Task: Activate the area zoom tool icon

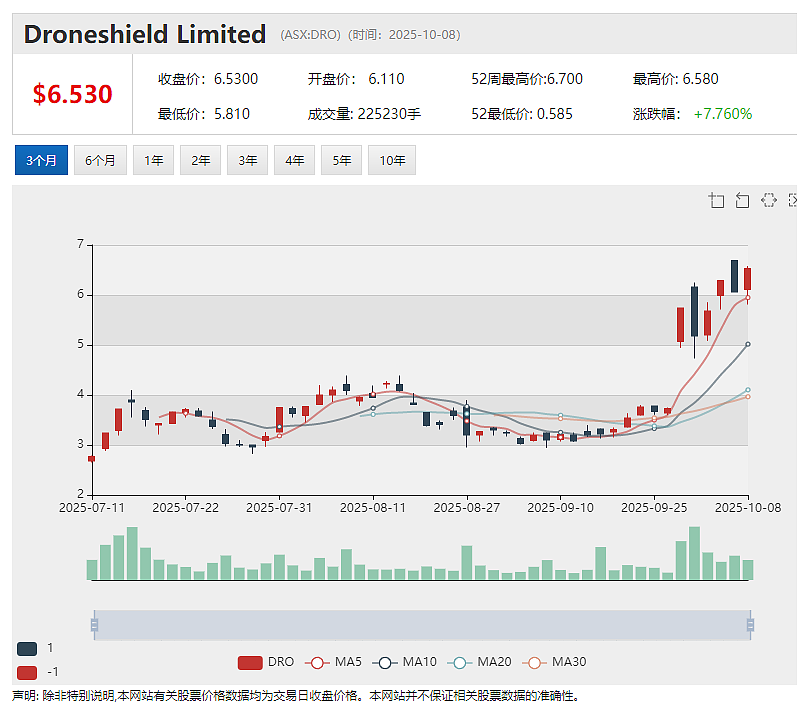Action: (716, 200)
